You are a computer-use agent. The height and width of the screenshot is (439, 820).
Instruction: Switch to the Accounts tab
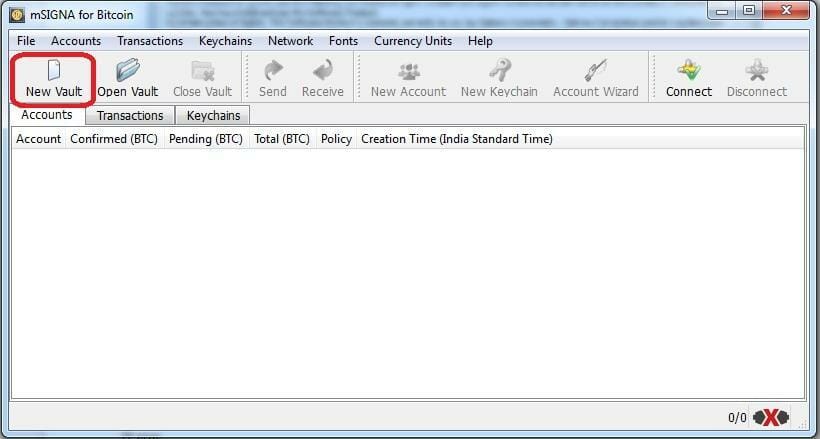tap(47, 115)
